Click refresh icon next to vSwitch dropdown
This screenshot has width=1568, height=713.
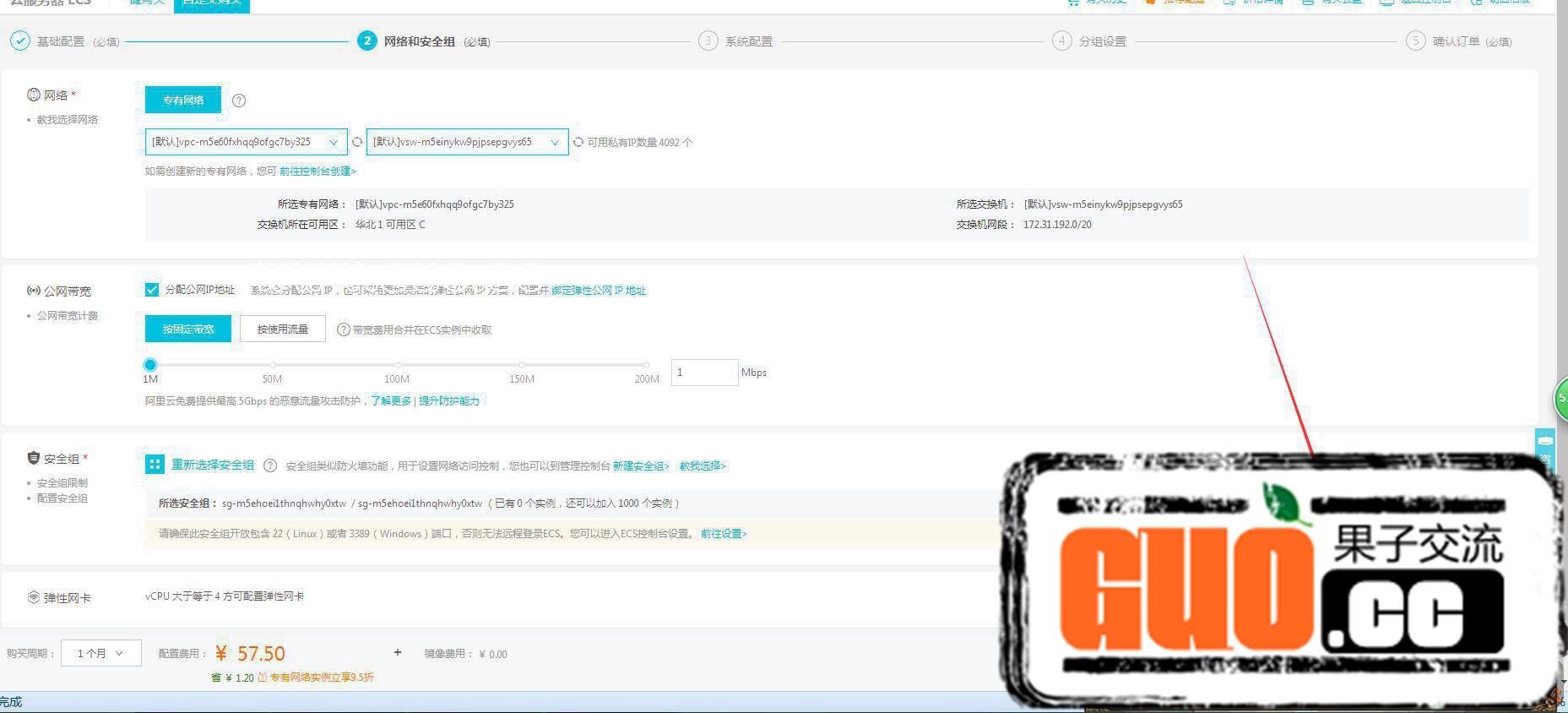click(578, 142)
